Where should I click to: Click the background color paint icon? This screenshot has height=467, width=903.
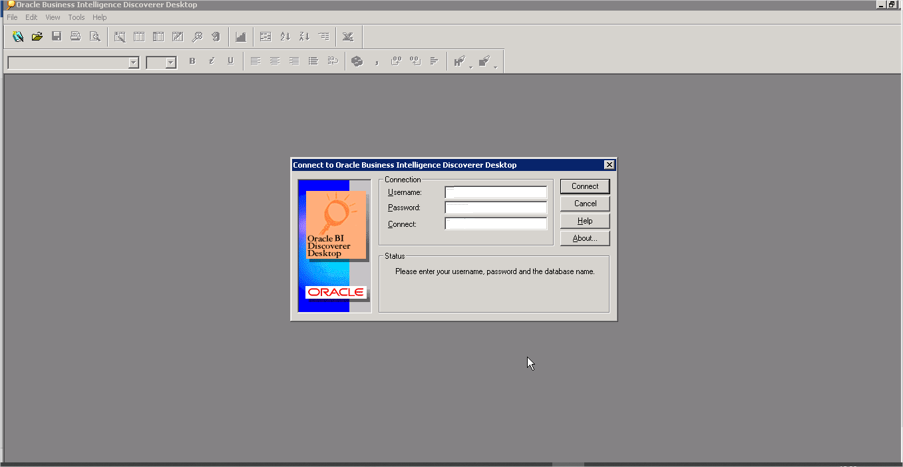(x=484, y=62)
